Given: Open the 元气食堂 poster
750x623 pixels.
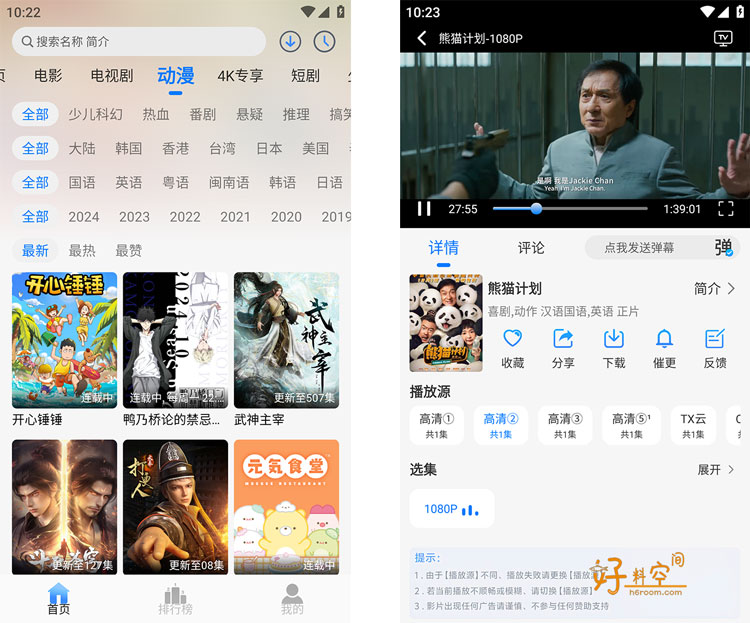Looking at the screenshot, I should click(x=286, y=507).
